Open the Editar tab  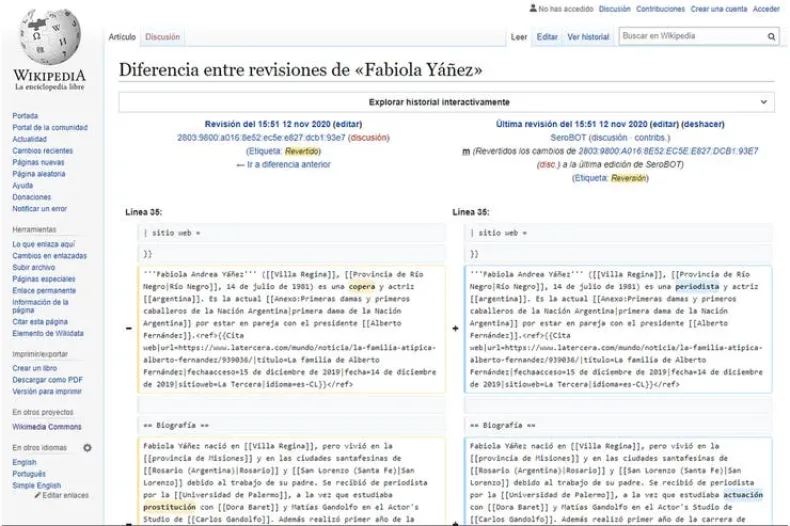click(547, 37)
